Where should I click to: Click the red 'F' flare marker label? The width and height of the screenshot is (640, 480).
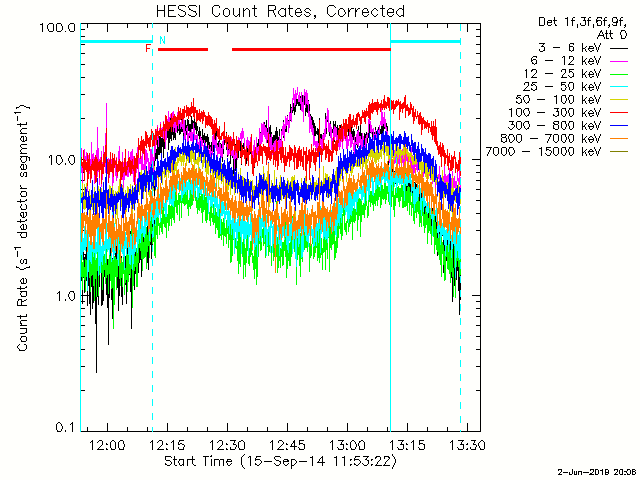tap(148, 49)
